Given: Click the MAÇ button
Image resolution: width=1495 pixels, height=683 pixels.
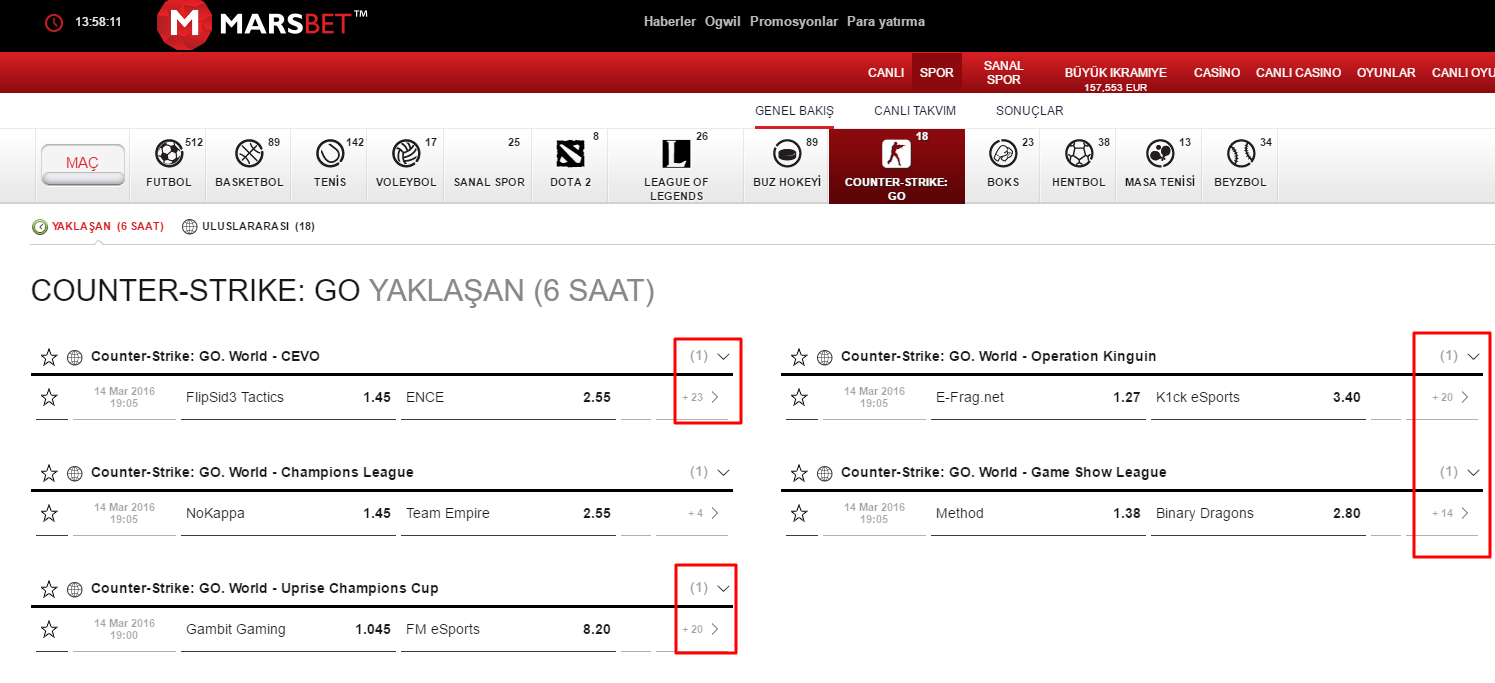Looking at the screenshot, I should (83, 165).
